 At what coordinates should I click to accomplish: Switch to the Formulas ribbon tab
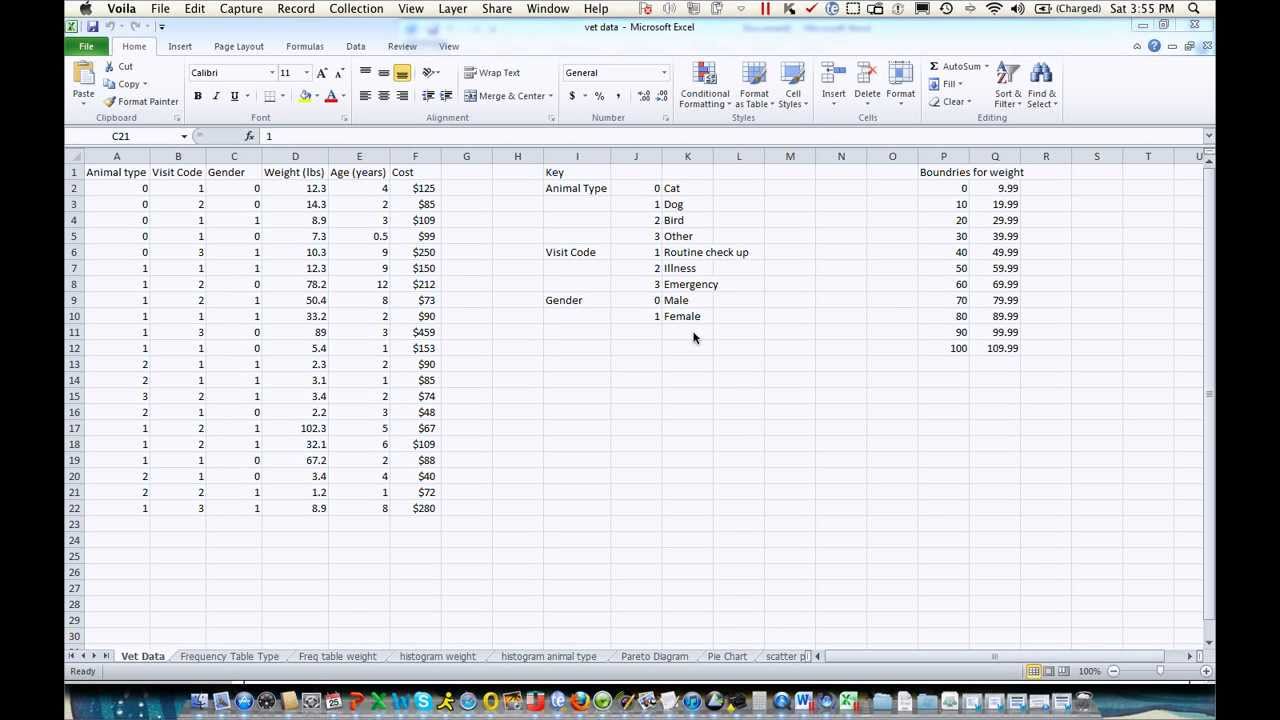pyautogui.click(x=305, y=47)
